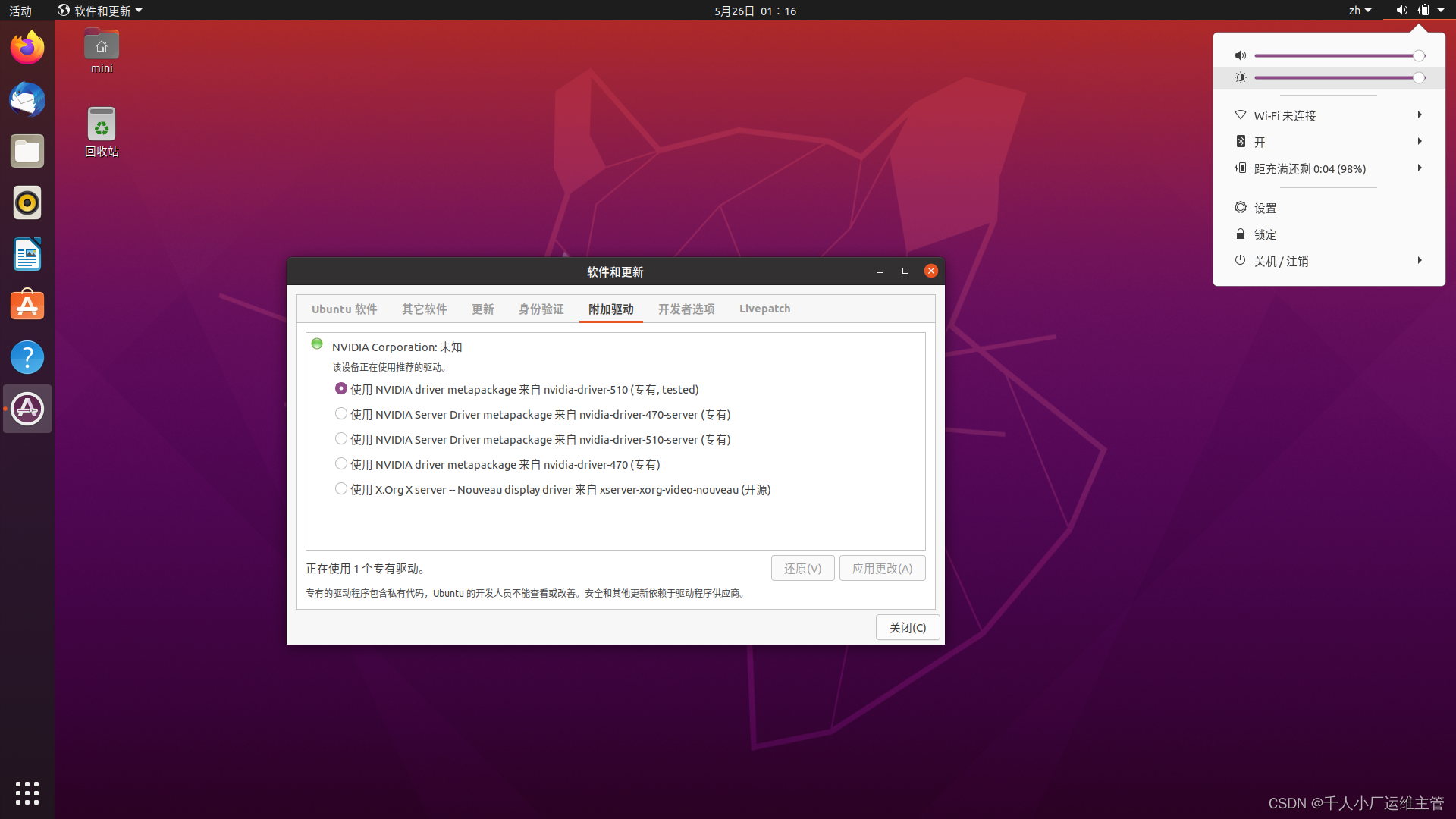Click the 还原 button

tap(802, 568)
